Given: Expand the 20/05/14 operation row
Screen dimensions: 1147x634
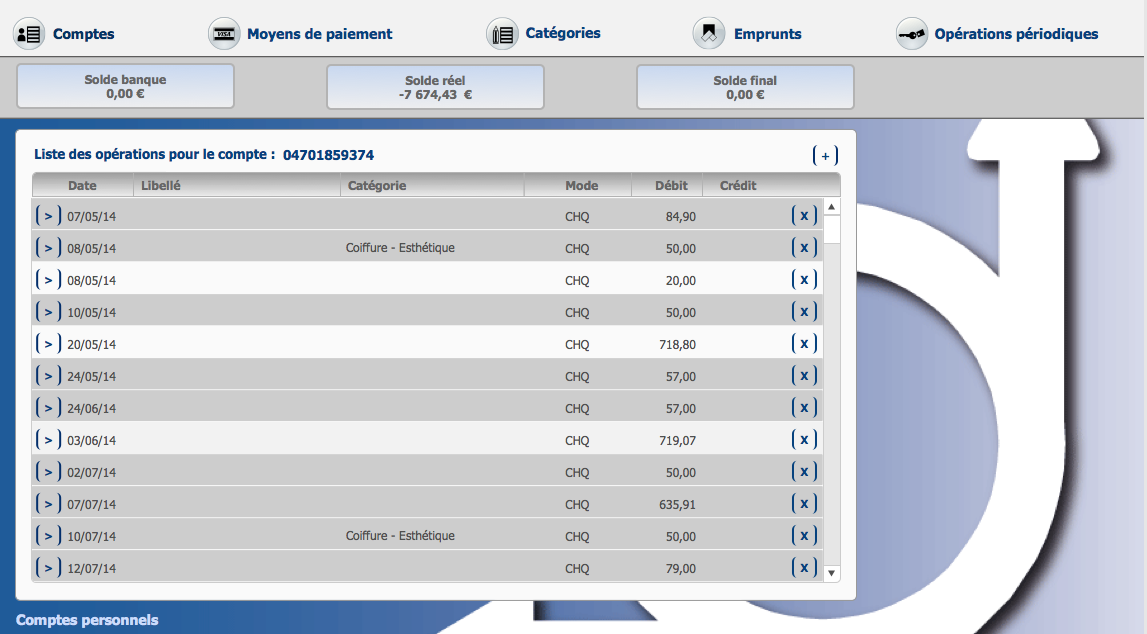Looking at the screenshot, I should pyautogui.click(x=48, y=344).
